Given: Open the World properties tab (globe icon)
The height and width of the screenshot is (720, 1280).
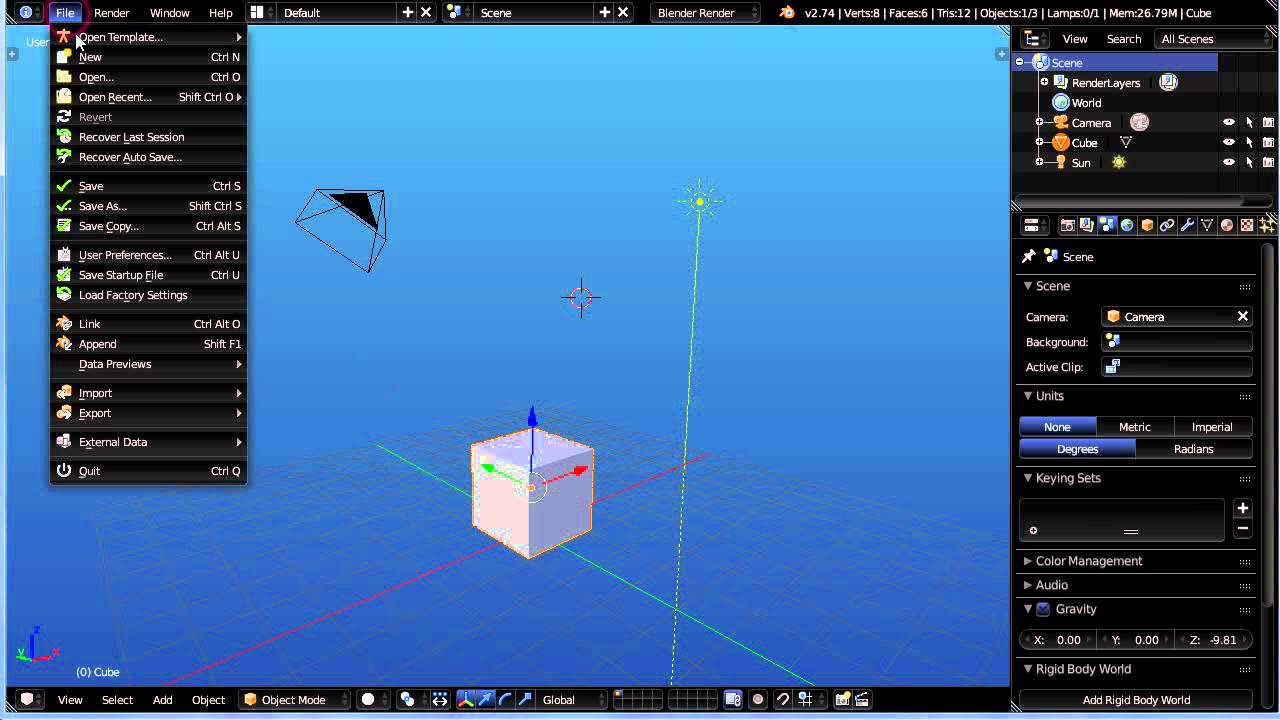Looking at the screenshot, I should point(1127,225).
